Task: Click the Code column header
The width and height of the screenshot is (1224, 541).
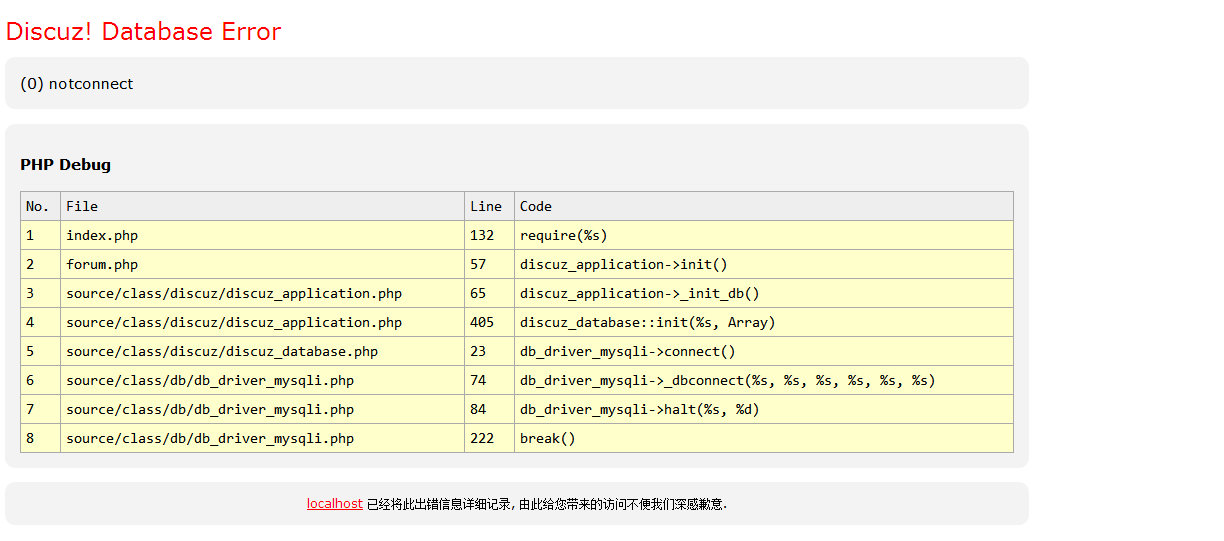Action: 764,206
